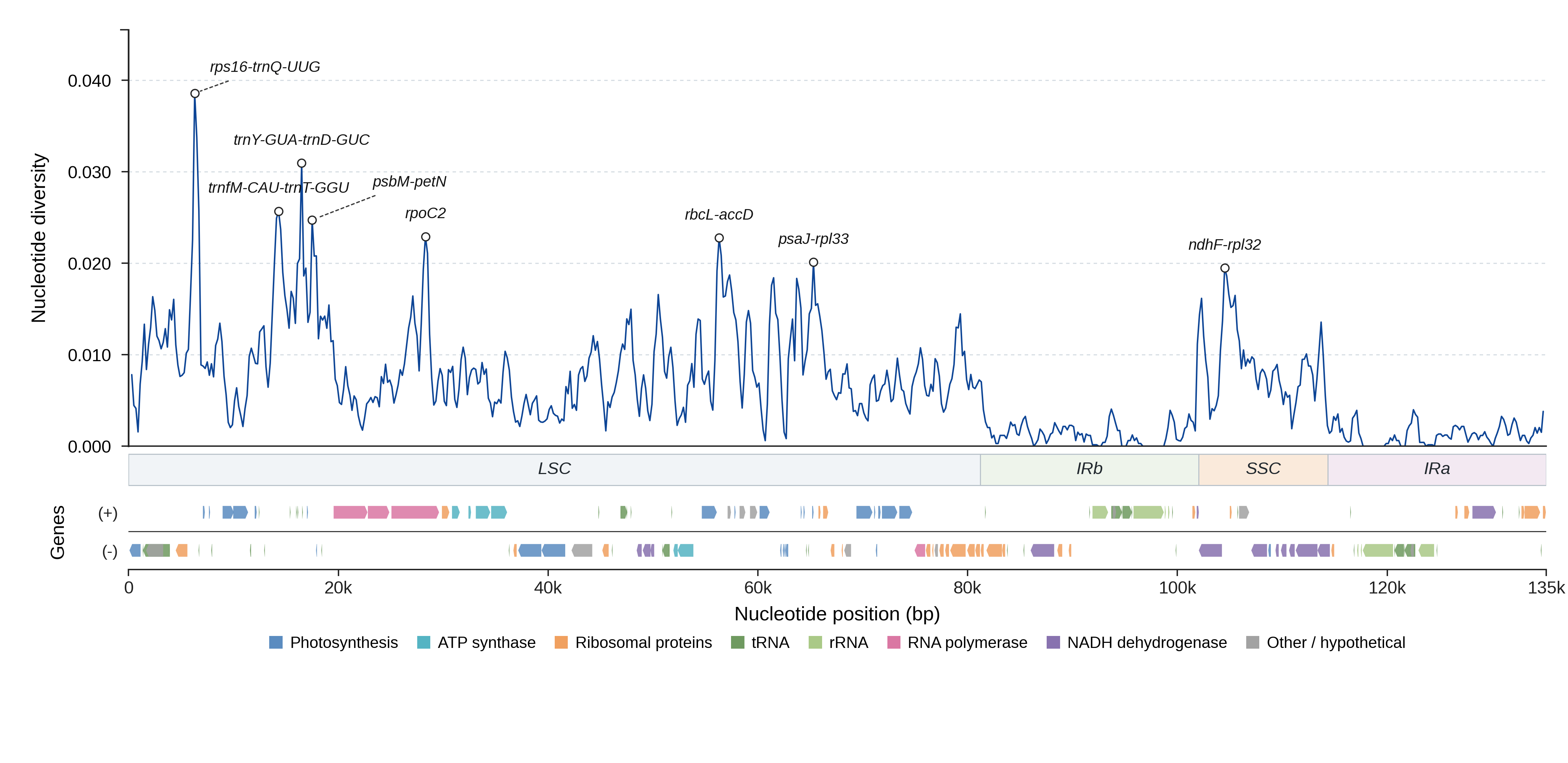Select the "Other / hypothetical" legend label
Screen dimensions: 1568x763
click(1336, 642)
